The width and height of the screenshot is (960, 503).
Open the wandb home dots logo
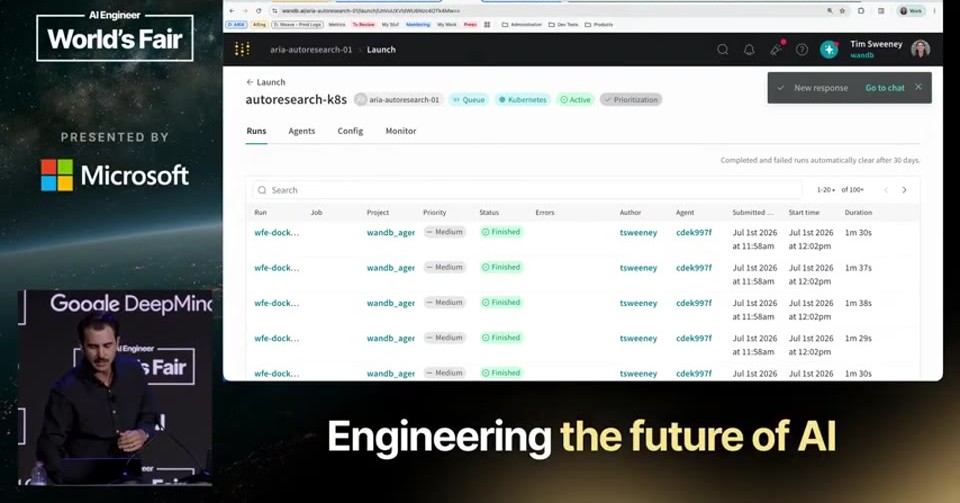[242, 50]
